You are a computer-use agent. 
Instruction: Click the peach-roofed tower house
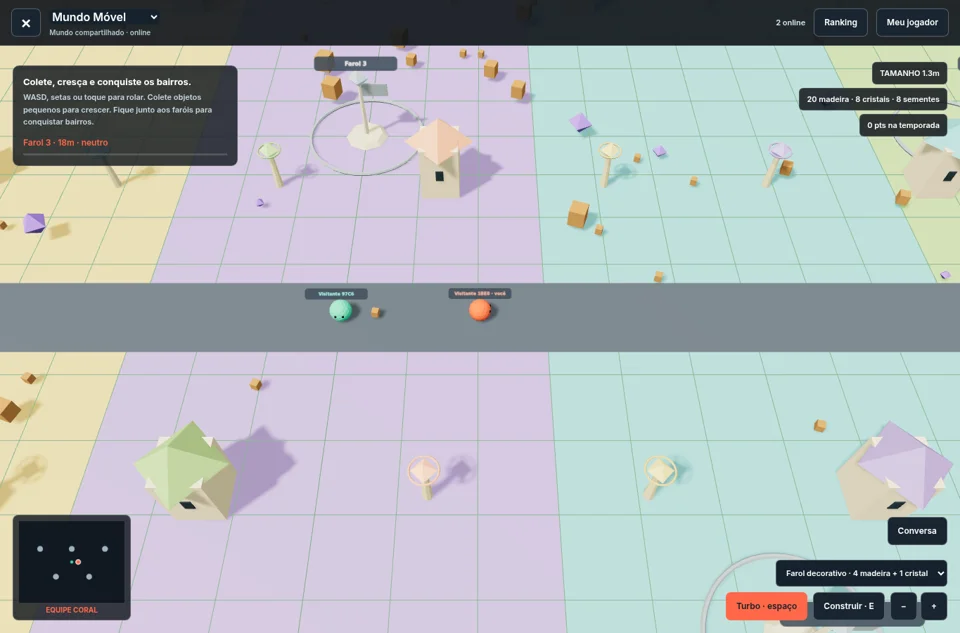pos(439,158)
